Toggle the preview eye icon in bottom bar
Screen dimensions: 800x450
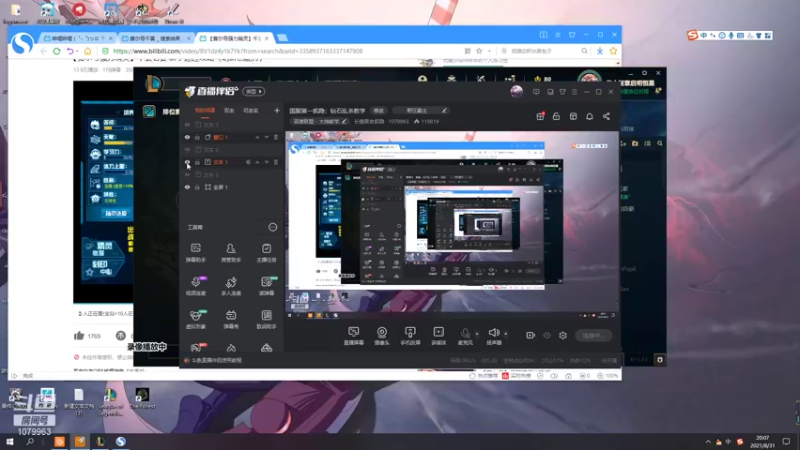[x=547, y=335]
